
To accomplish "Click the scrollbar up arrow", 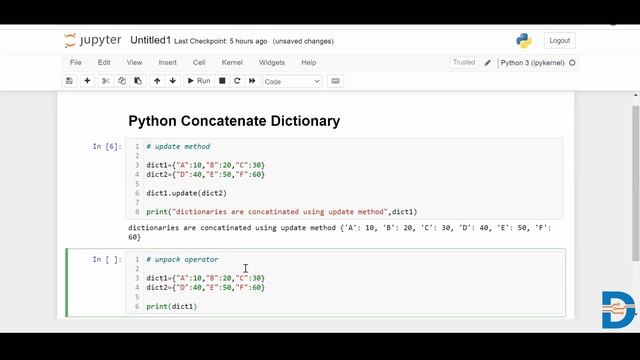I will click(636, 96).
